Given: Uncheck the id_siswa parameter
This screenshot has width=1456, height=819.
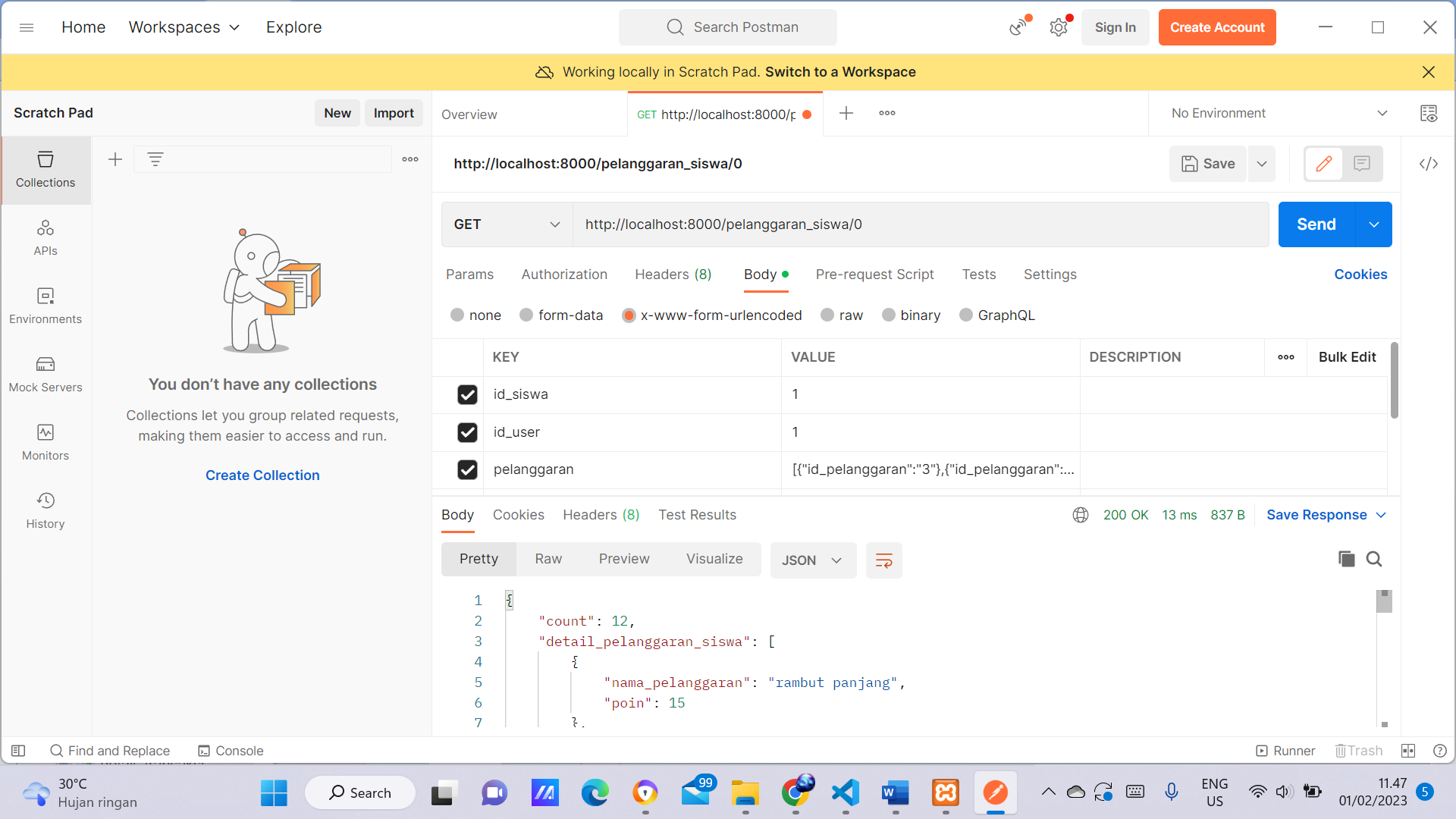Looking at the screenshot, I should click(467, 394).
